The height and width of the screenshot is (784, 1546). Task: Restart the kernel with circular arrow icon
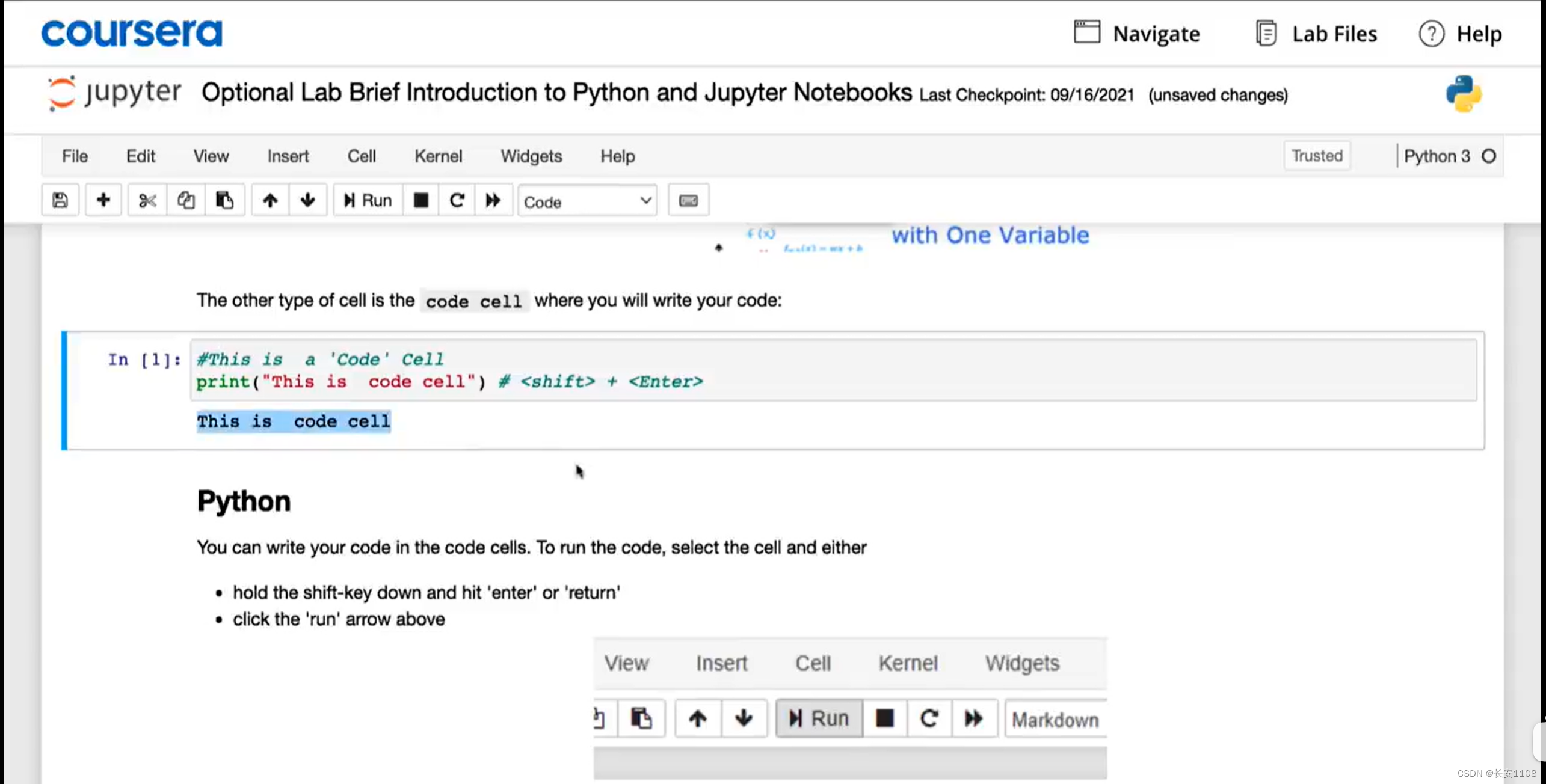(x=457, y=200)
